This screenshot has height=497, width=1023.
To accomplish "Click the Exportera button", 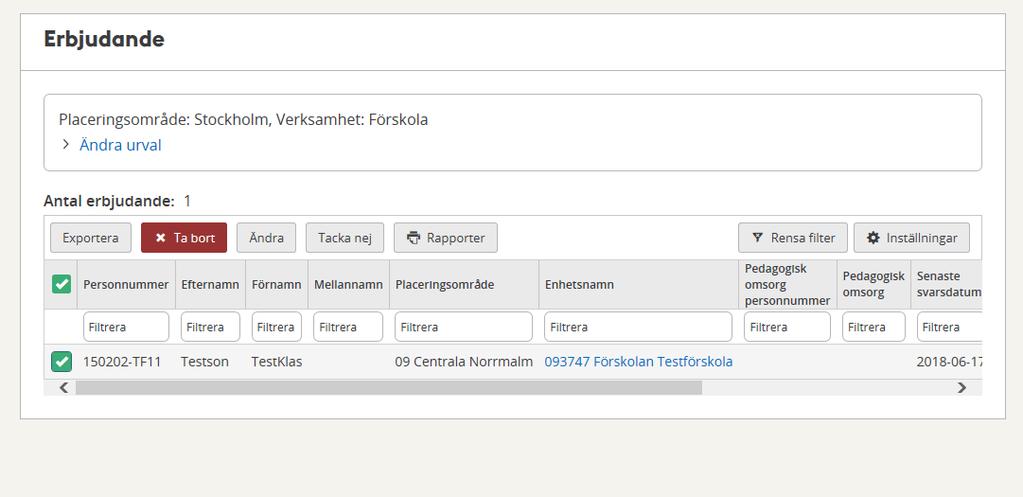I will pyautogui.click(x=91, y=238).
